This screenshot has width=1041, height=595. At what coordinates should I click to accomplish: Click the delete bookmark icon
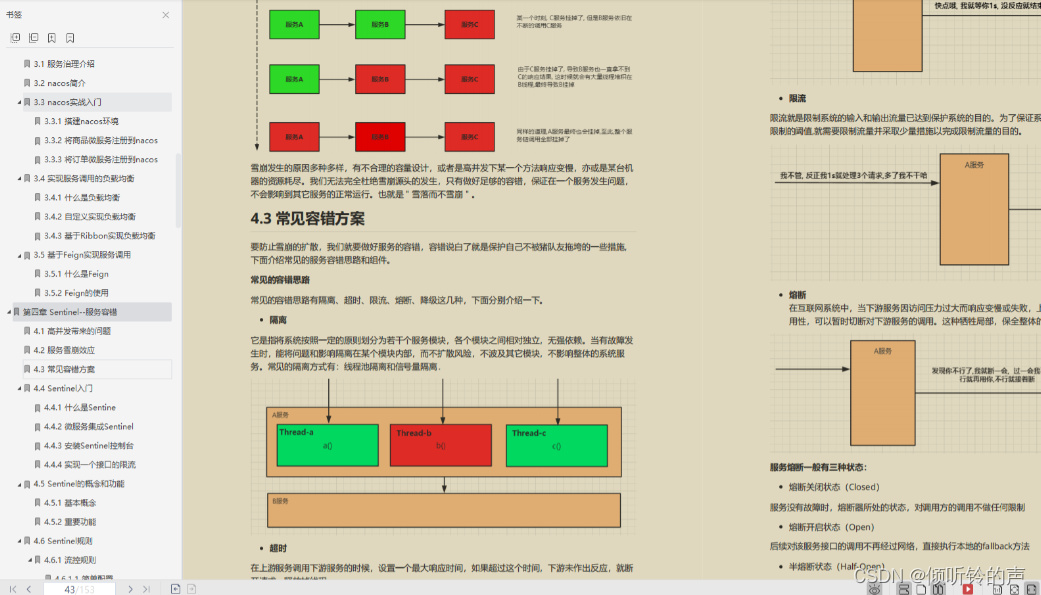pyautogui.click(x=70, y=38)
